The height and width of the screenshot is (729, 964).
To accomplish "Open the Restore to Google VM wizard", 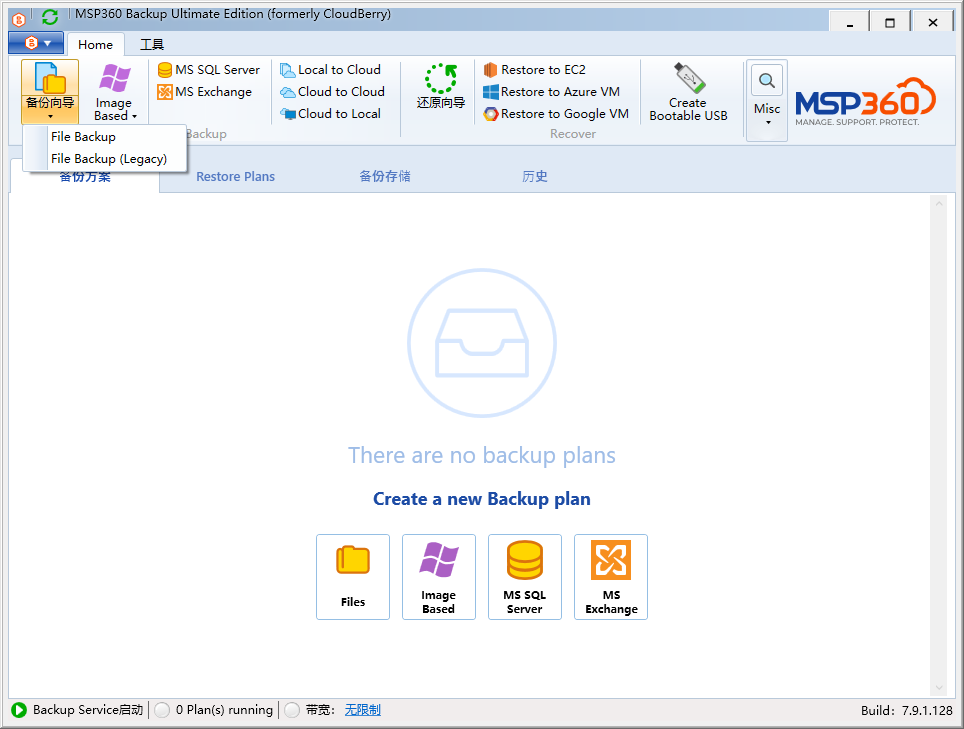I will (x=556, y=113).
